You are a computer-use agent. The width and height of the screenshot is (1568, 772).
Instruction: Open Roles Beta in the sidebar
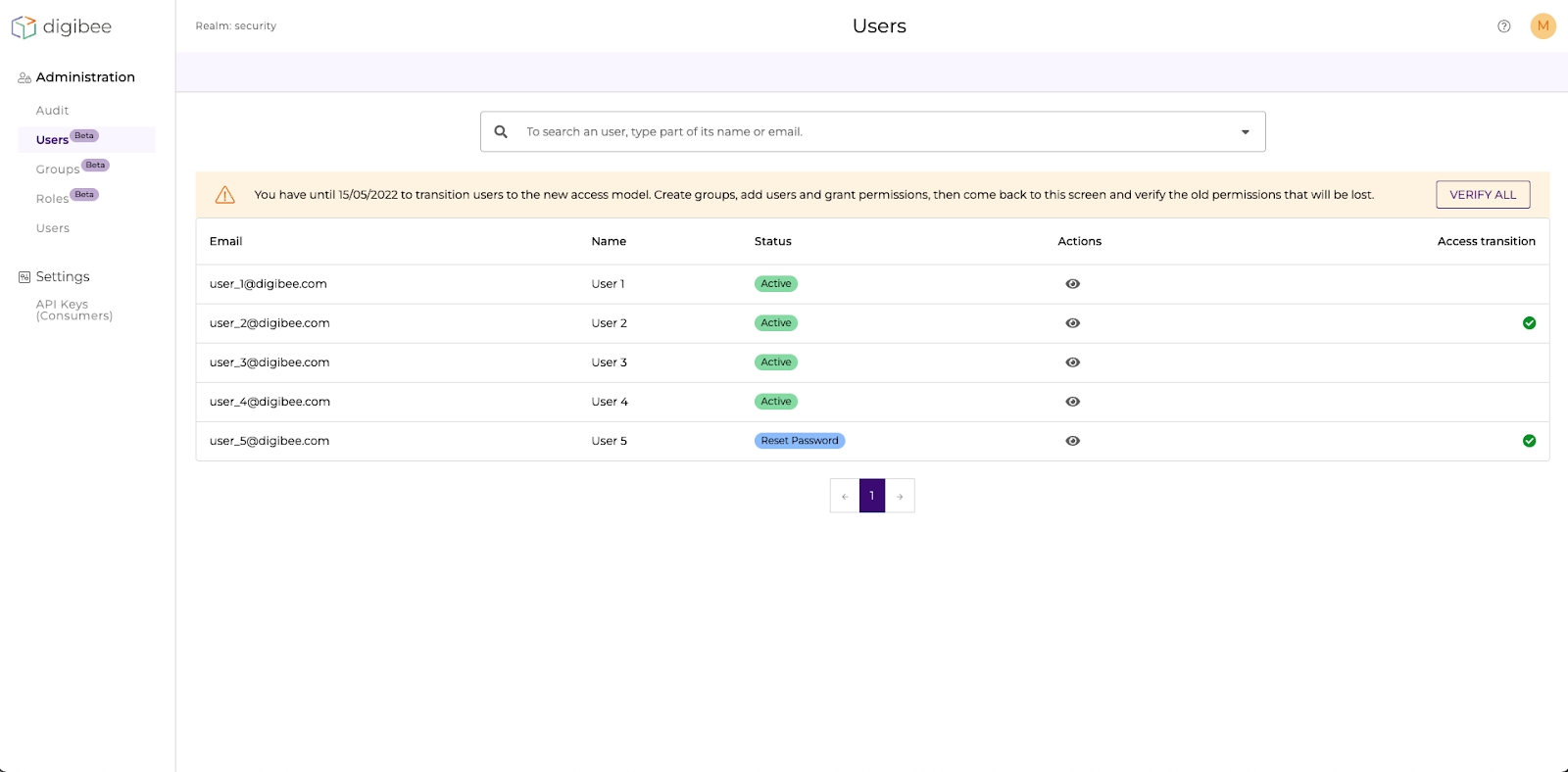click(53, 199)
